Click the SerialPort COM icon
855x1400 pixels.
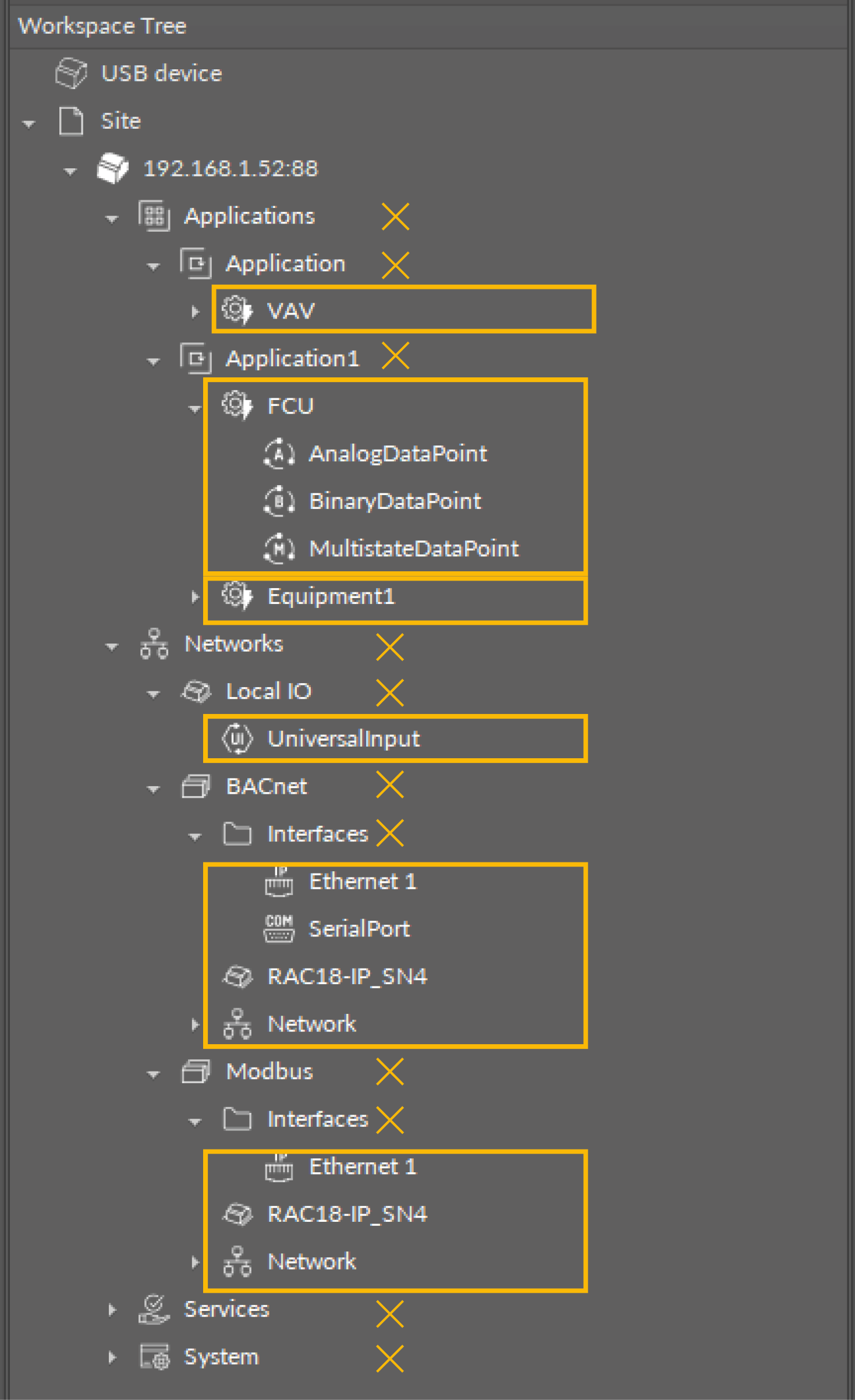coord(279,929)
